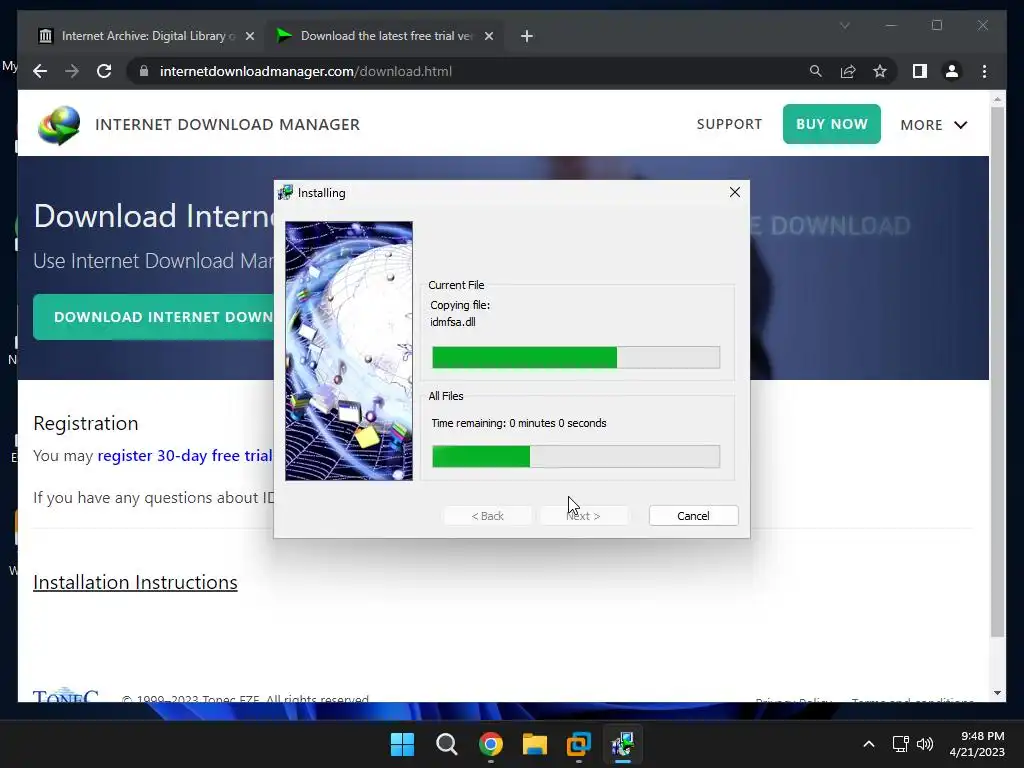Go forward in browser history
This screenshot has height=768, width=1024.
(x=72, y=71)
